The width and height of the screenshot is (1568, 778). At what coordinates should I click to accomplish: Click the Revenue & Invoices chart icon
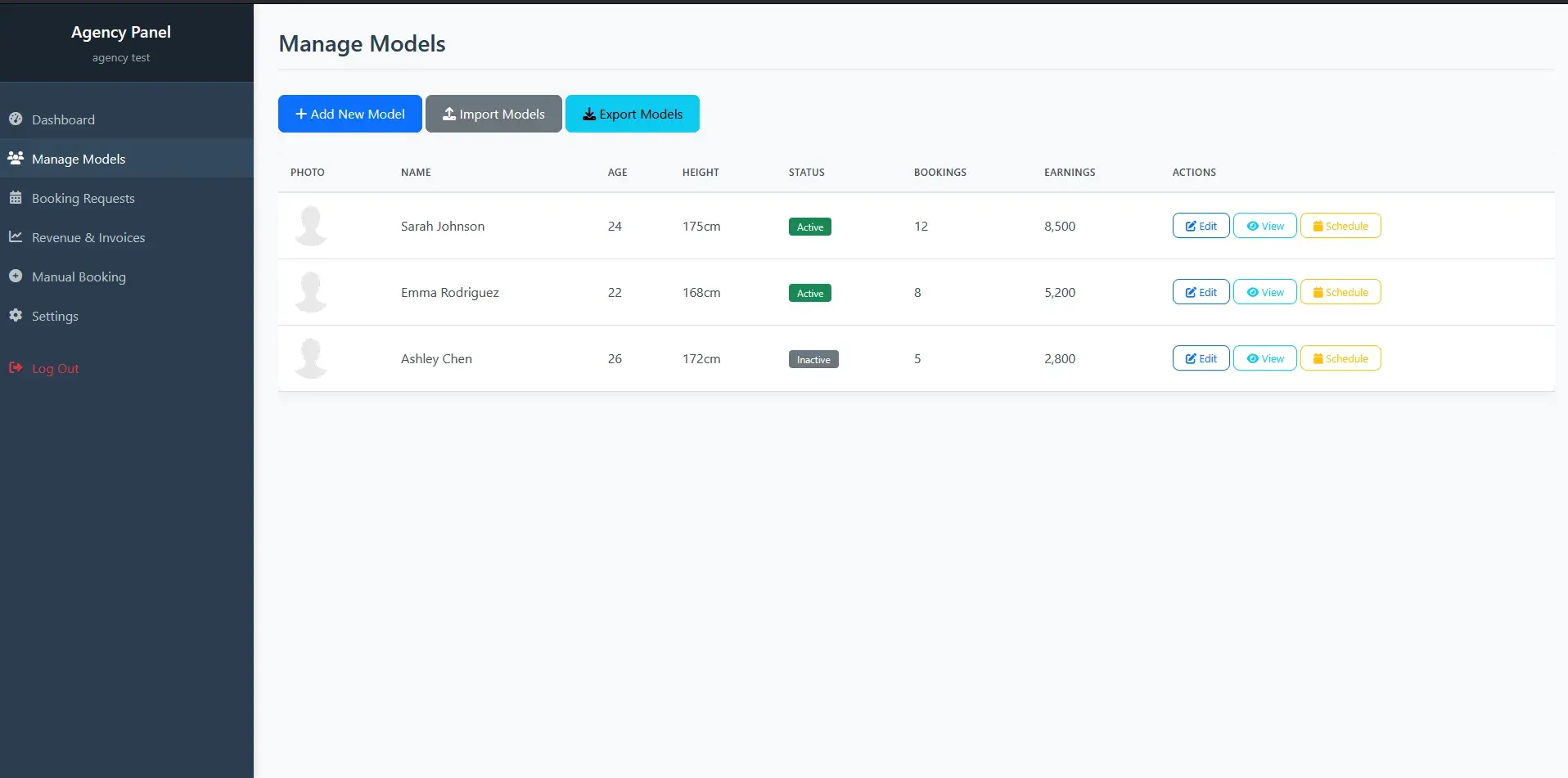16,236
